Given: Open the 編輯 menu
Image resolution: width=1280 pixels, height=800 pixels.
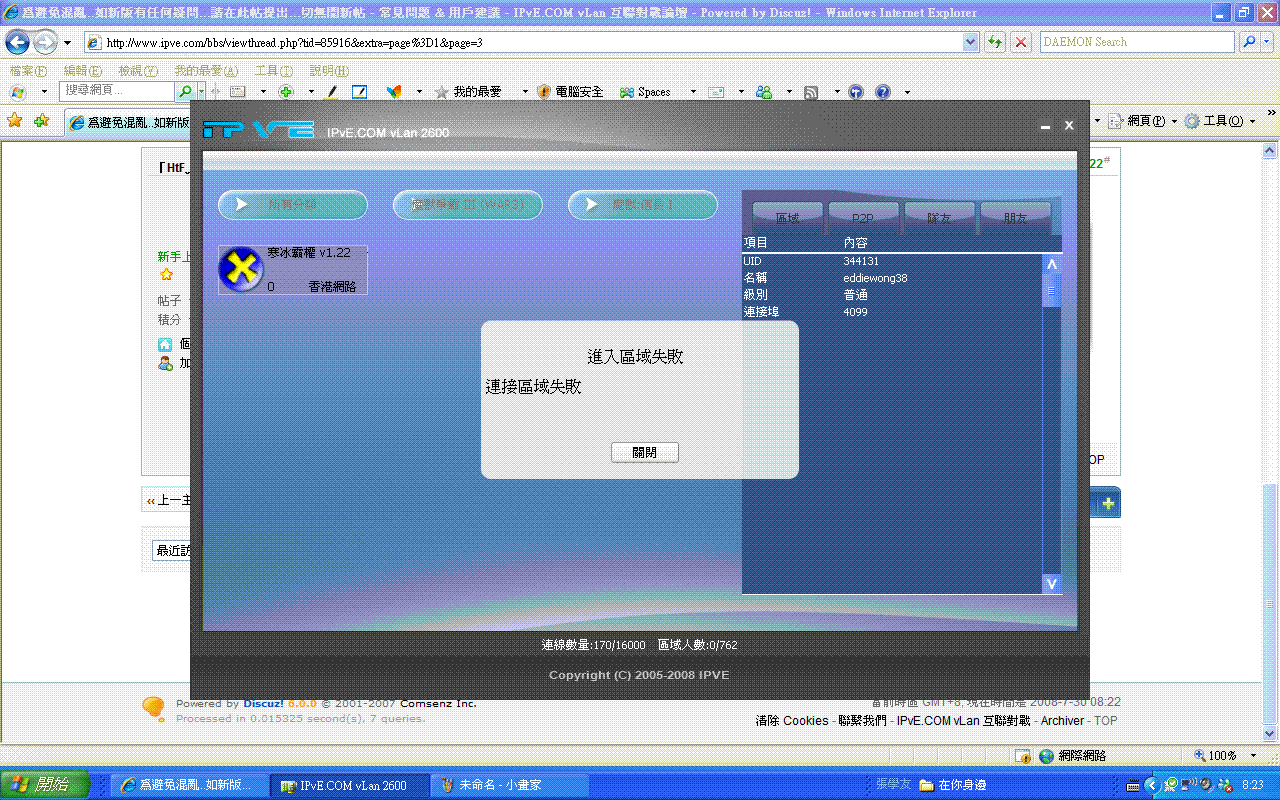Looking at the screenshot, I should [83, 71].
